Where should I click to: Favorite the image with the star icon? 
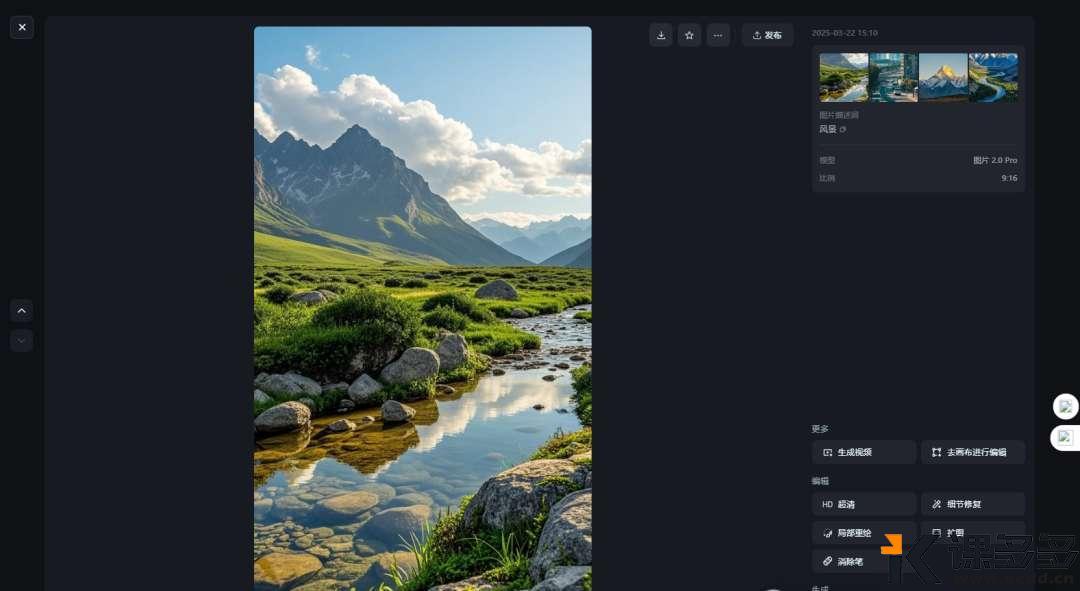[689, 35]
